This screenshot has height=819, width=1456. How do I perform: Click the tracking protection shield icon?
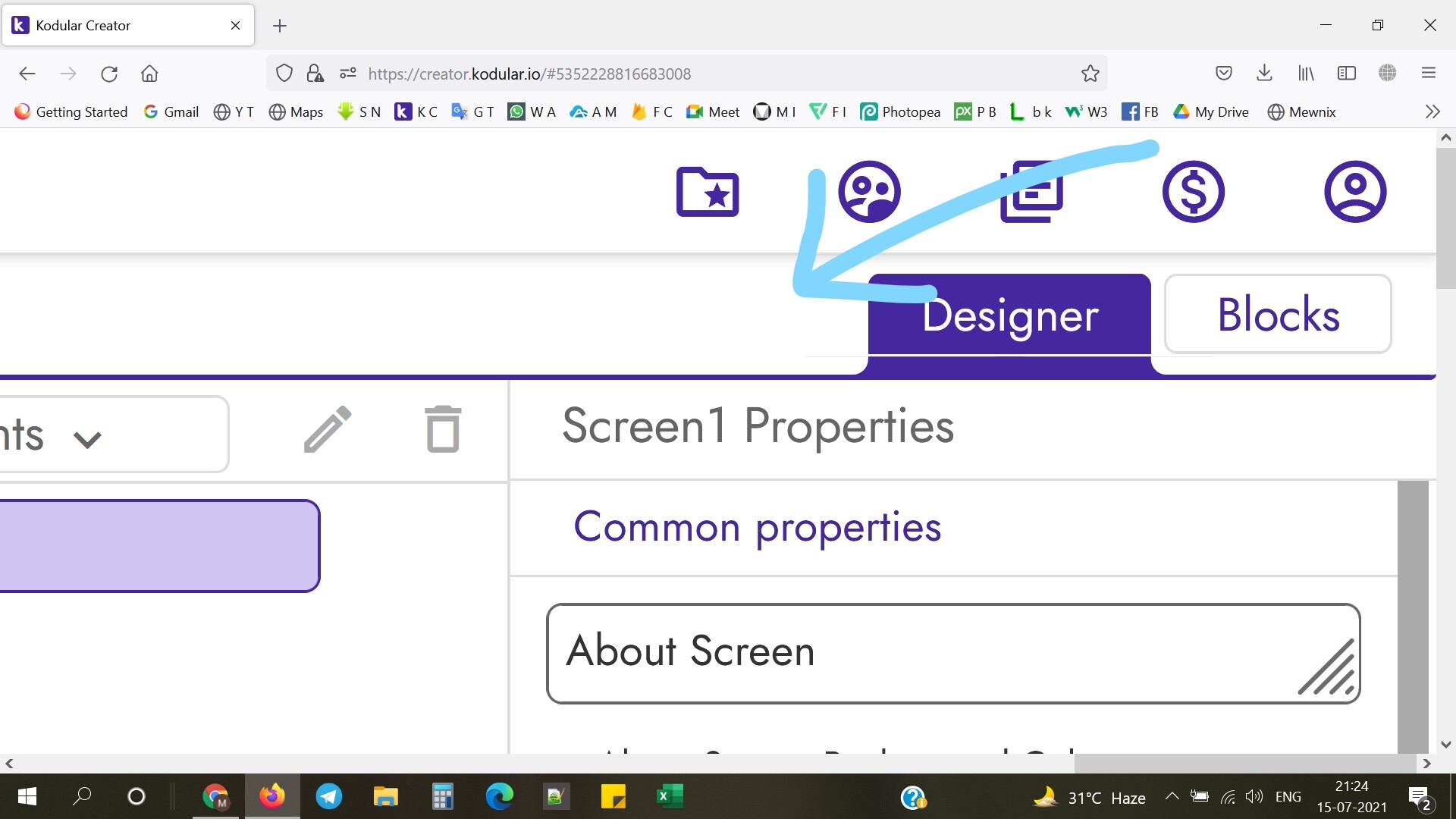click(284, 74)
